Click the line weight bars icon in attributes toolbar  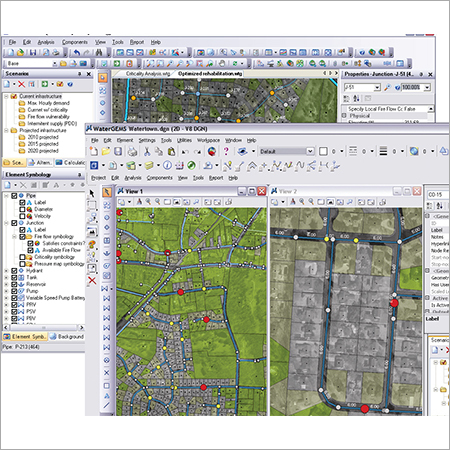pyautogui.click(x=383, y=151)
